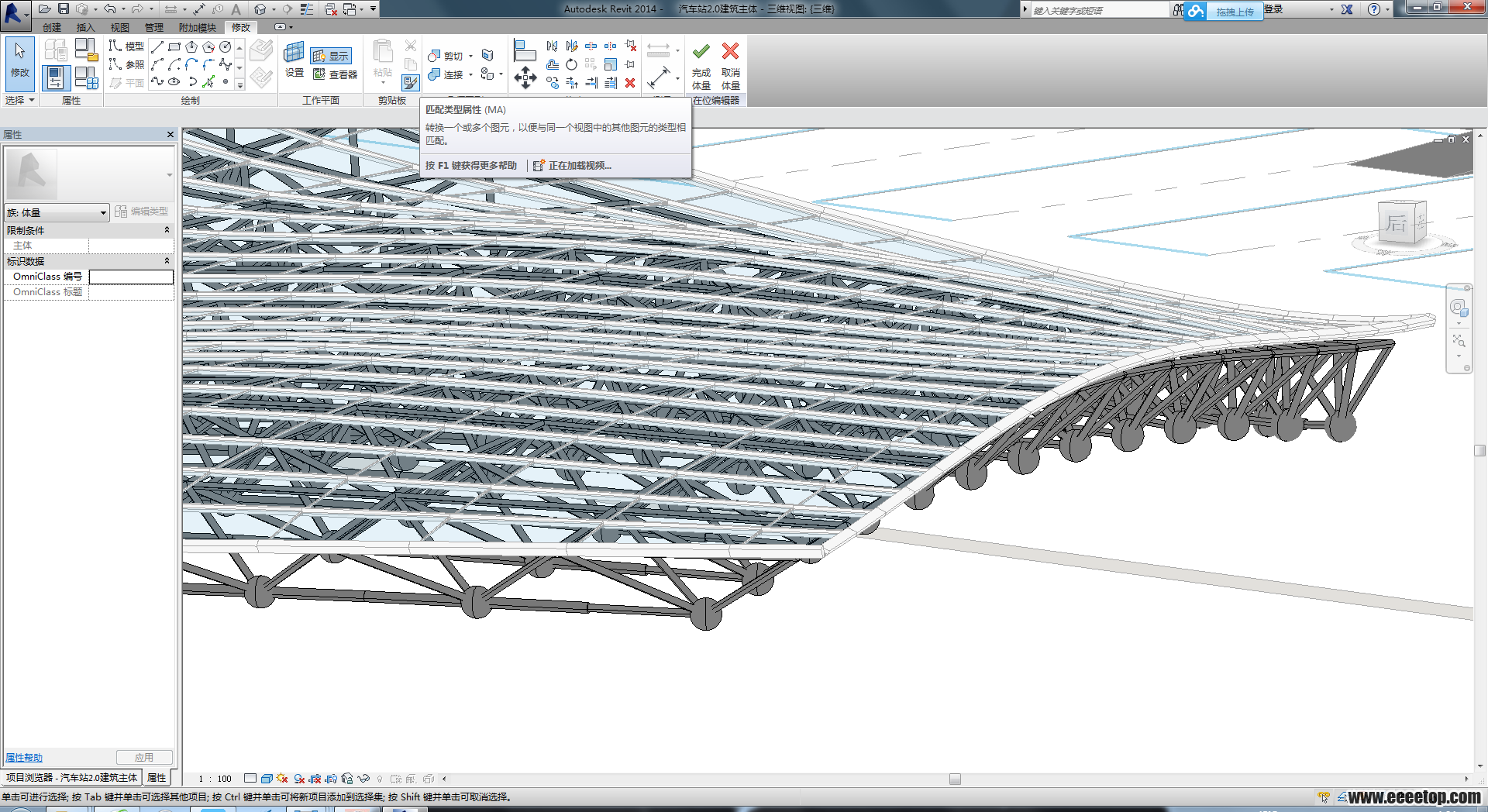The height and width of the screenshot is (812, 1488).
Task: Toggle Visual Style cube in view bar
Action: coord(267,779)
